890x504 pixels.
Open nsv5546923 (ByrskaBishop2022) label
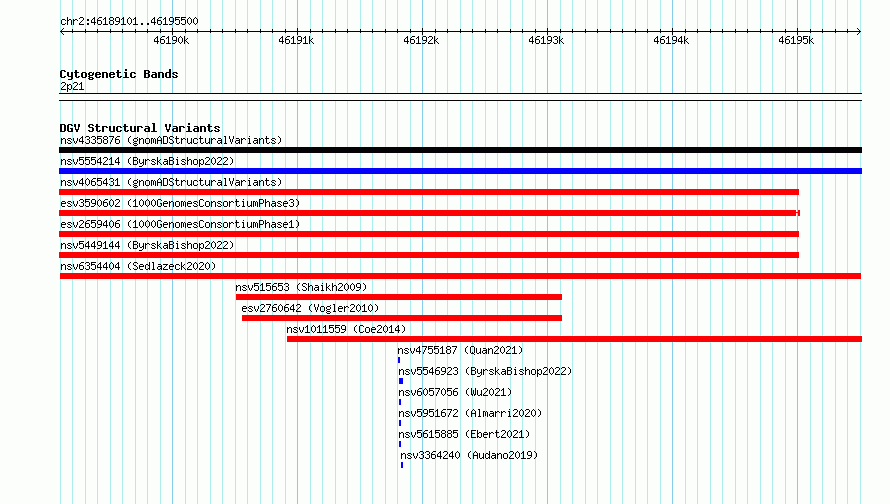(x=485, y=371)
